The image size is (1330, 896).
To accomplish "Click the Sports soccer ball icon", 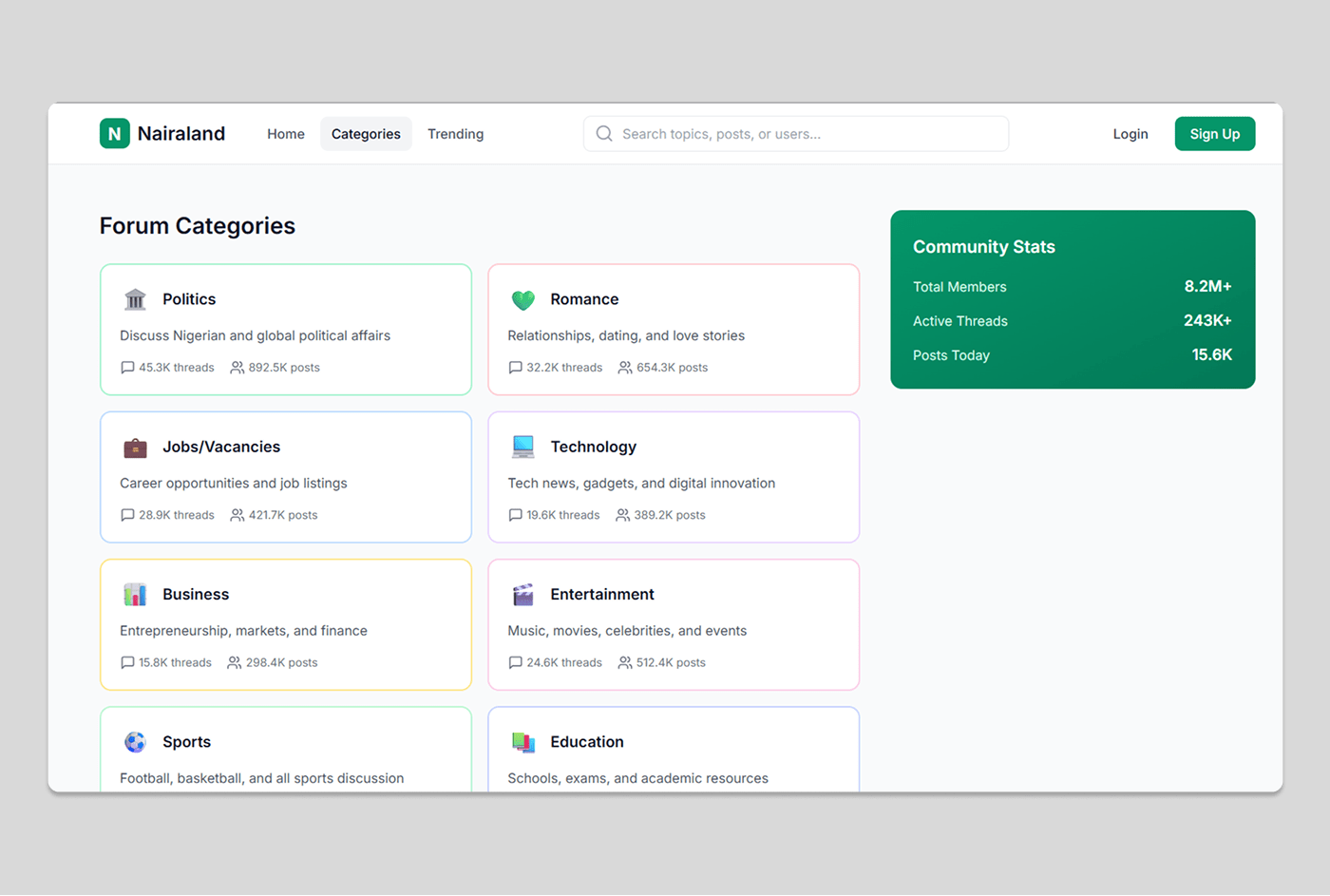I will (x=134, y=742).
